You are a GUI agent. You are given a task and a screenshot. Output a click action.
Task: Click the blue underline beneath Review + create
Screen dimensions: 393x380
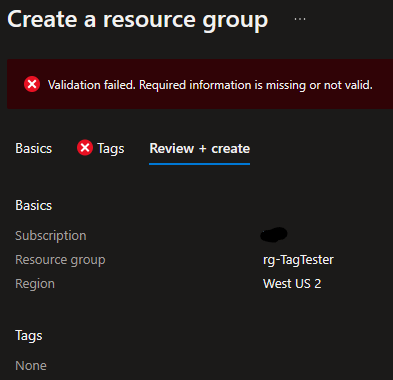[x=200, y=164]
